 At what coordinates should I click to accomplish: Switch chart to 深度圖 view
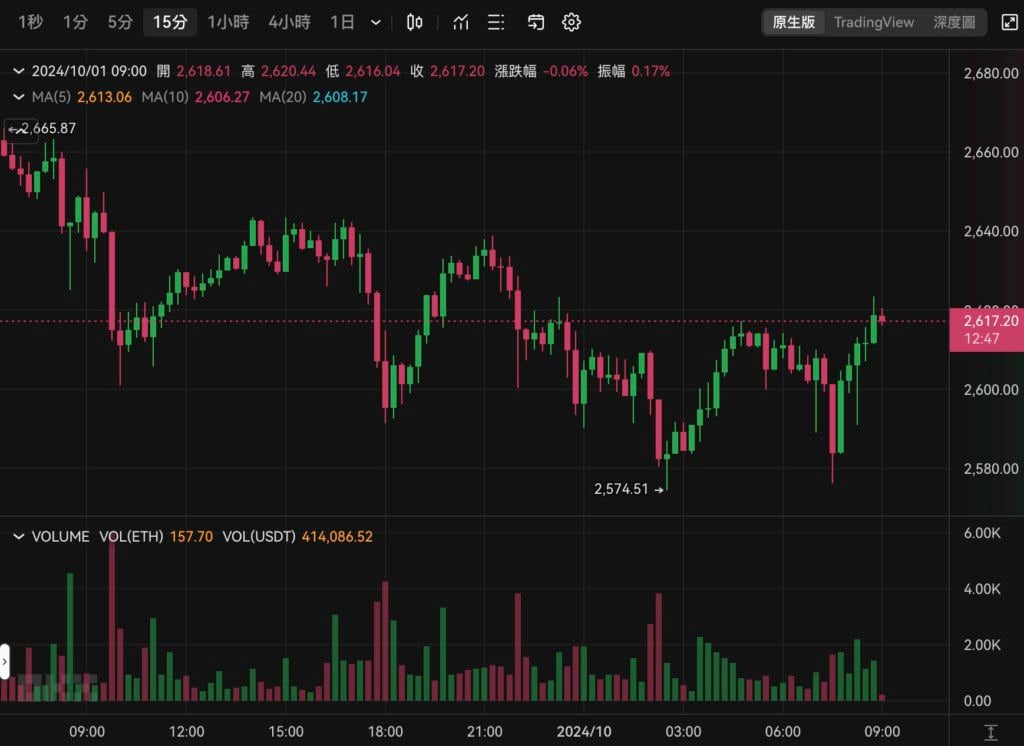click(x=954, y=22)
